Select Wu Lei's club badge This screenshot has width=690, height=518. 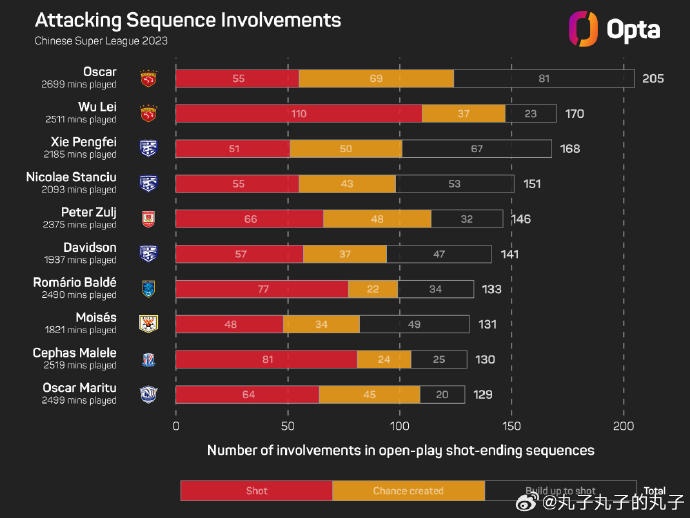pos(148,114)
